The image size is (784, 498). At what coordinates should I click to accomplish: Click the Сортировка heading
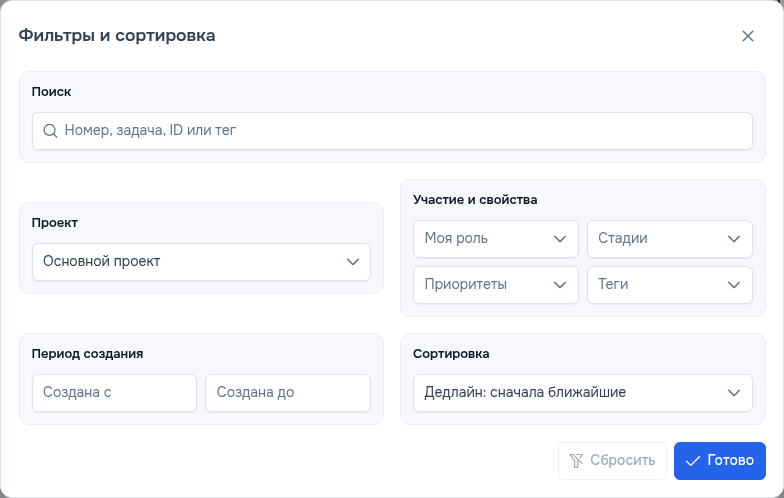pos(451,354)
